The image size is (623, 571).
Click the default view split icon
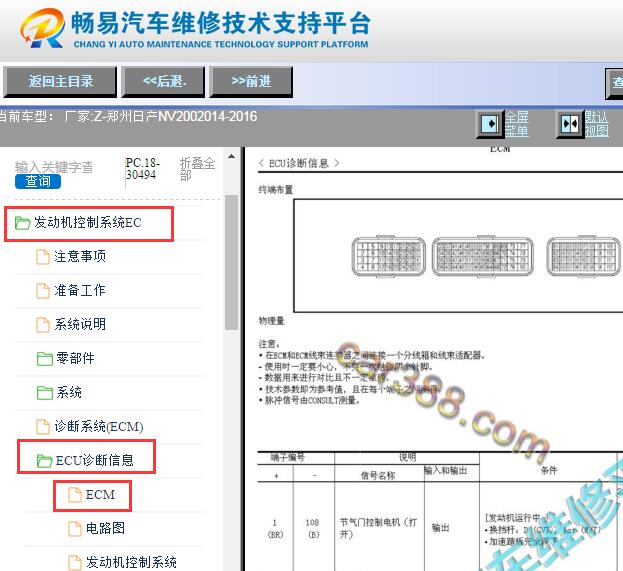point(570,124)
